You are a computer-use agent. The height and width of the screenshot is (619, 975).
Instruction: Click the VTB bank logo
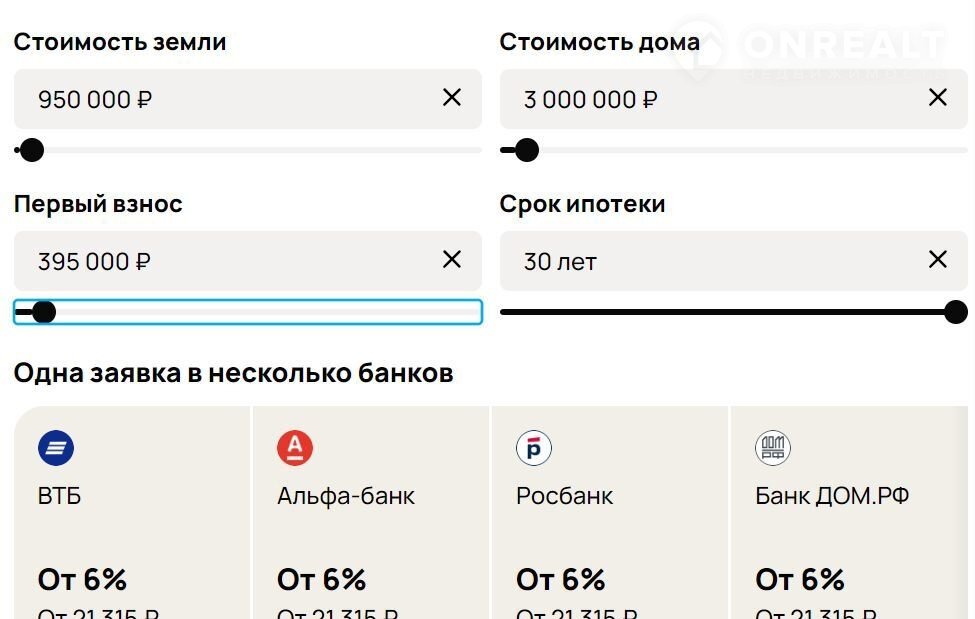coord(56,448)
